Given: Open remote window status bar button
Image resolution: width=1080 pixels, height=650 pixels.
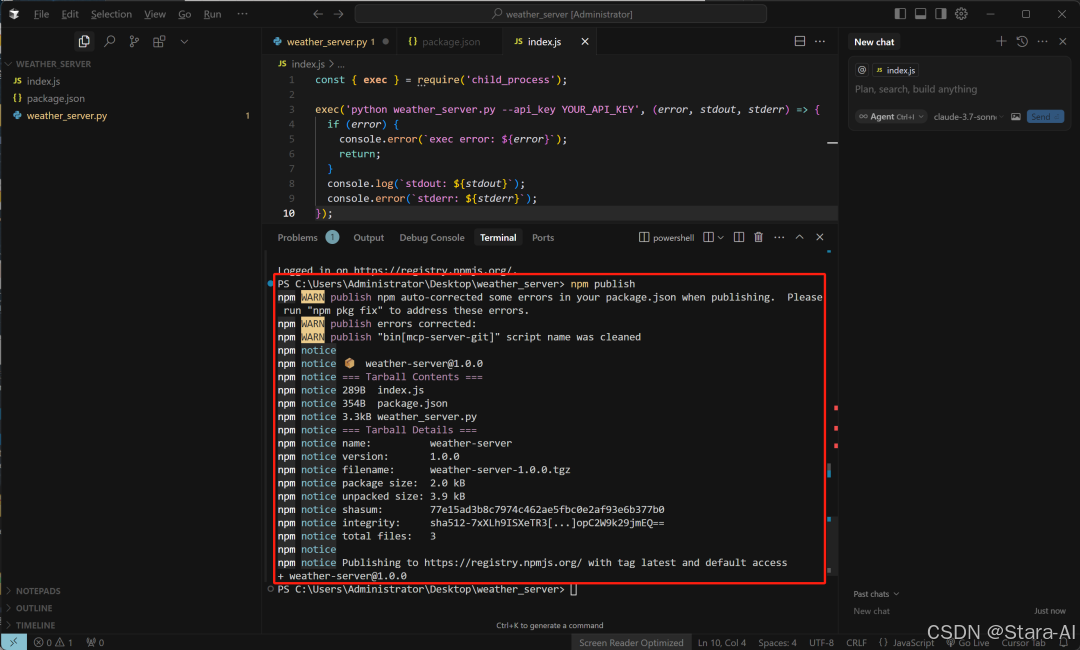Looking at the screenshot, I should coord(14,642).
